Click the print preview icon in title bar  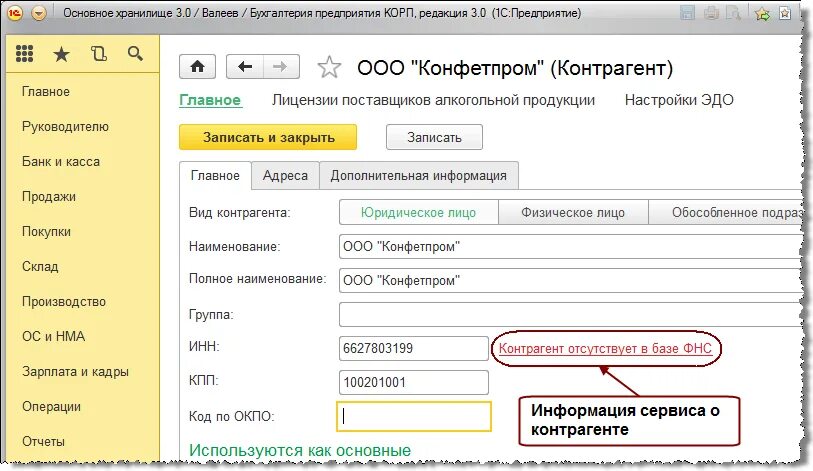(734, 13)
